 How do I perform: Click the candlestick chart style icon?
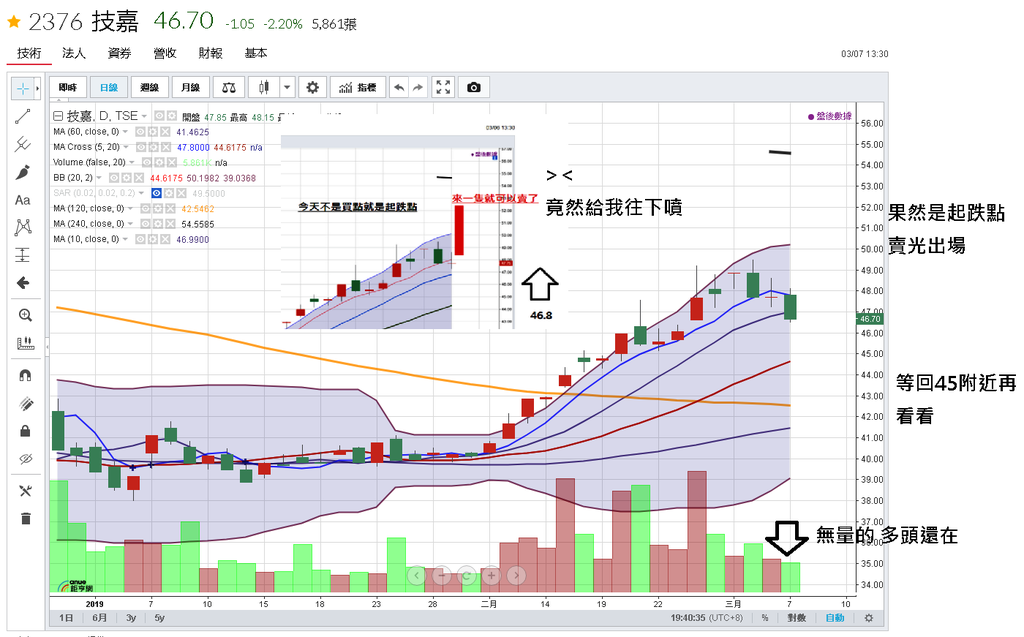264,88
